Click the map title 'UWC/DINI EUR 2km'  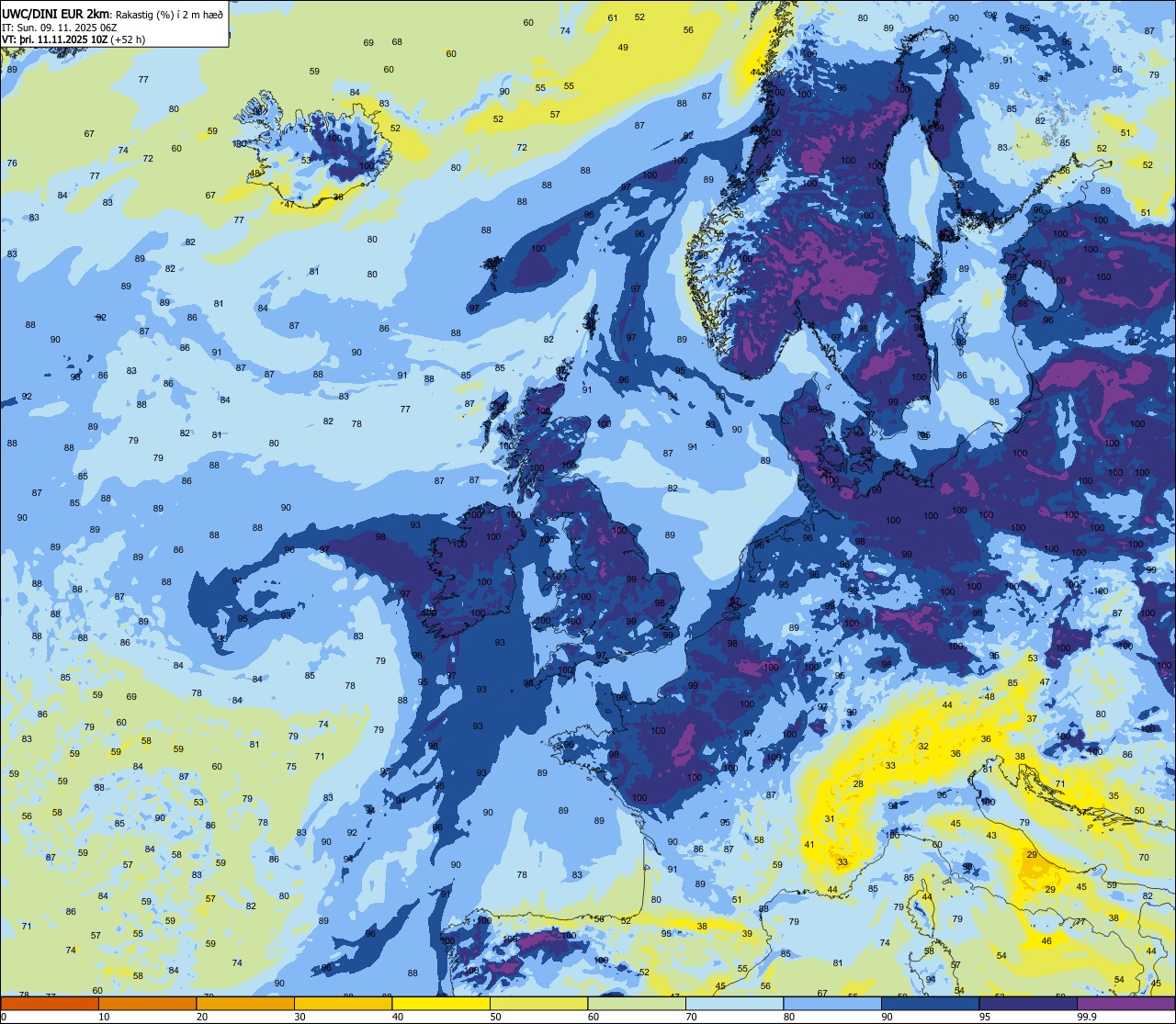click(53, 14)
